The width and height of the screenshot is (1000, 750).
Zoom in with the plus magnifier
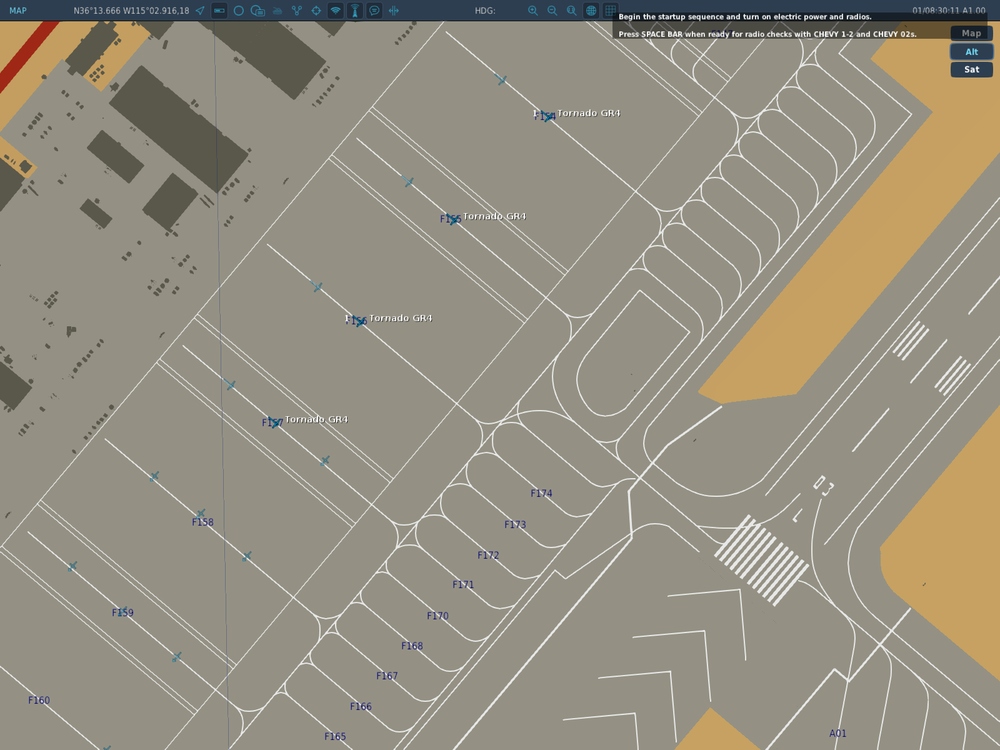(533, 10)
